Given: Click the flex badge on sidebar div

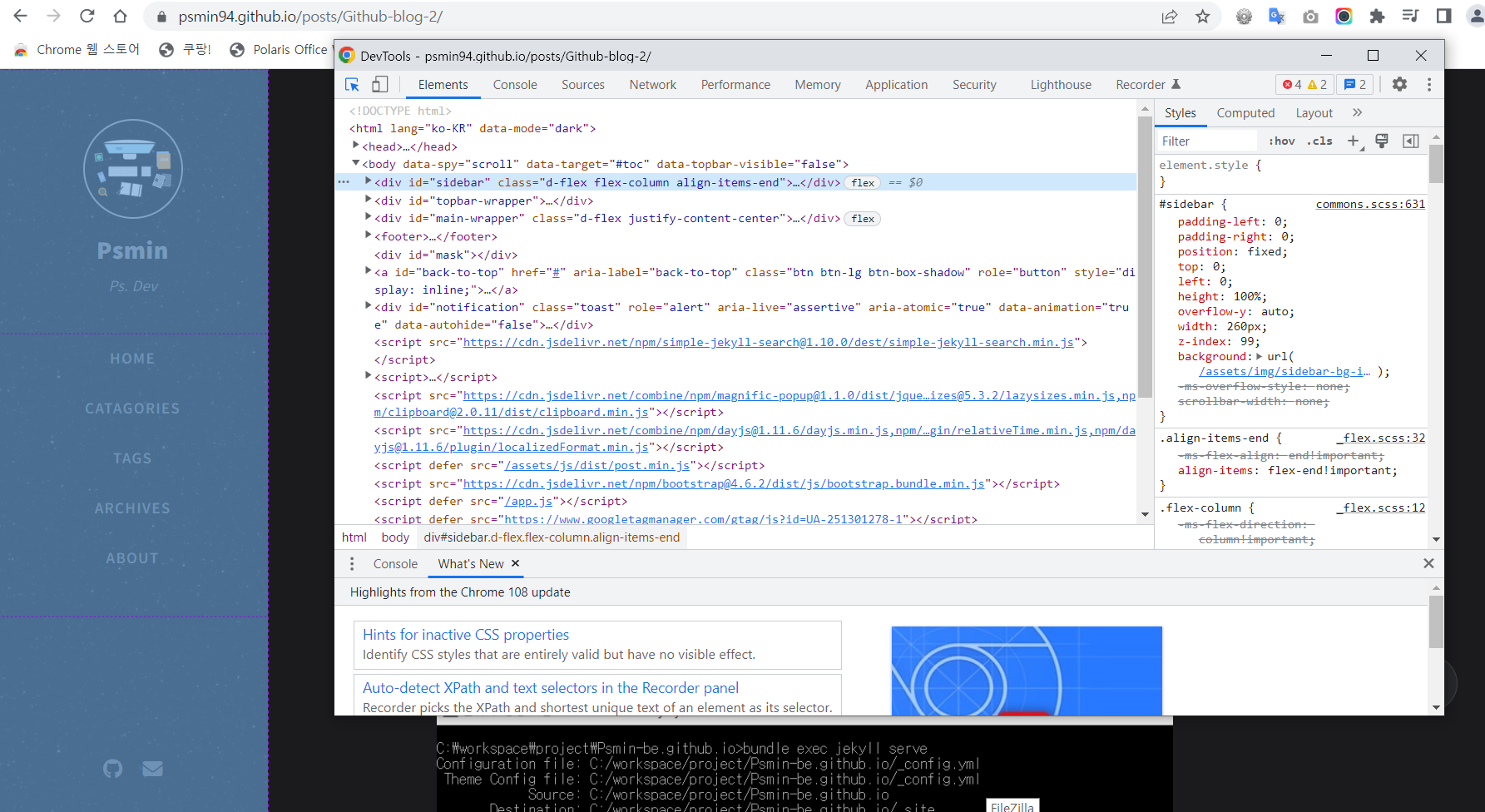Looking at the screenshot, I should 863,183.
